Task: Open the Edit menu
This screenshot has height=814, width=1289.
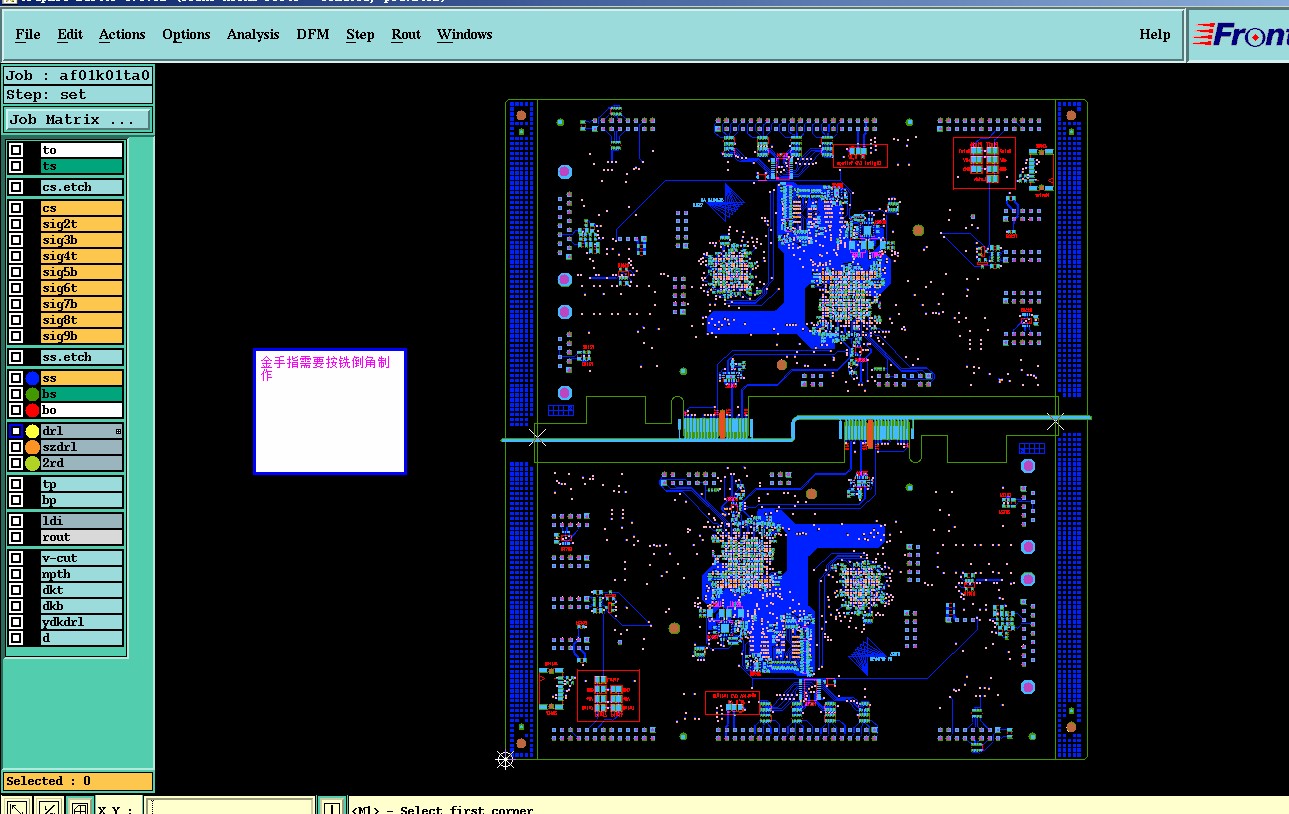Action: click(x=70, y=34)
